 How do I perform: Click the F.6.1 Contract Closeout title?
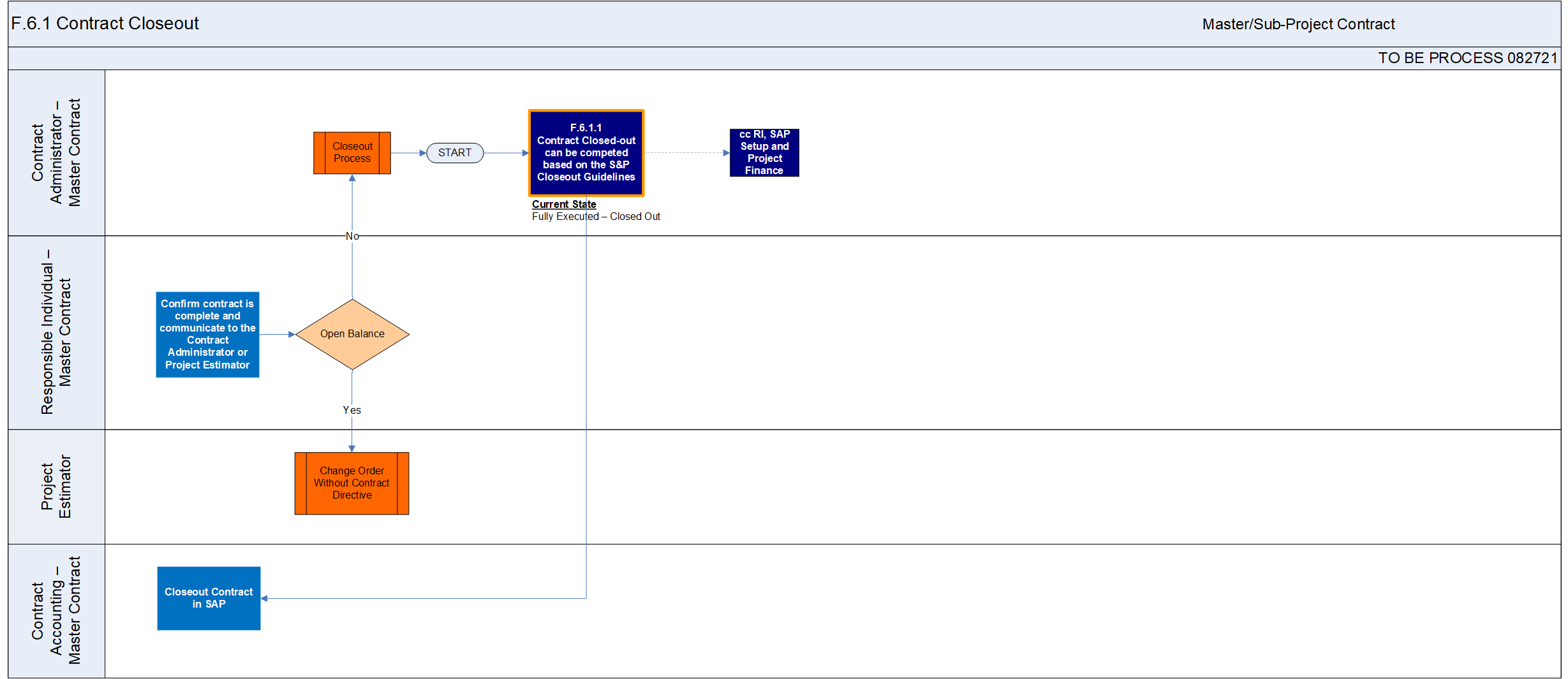(x=105, y=24)
